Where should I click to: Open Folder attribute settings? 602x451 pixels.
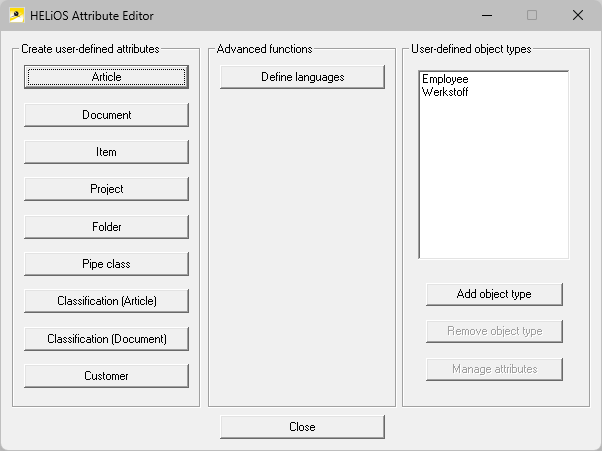[x=106, y=227]
